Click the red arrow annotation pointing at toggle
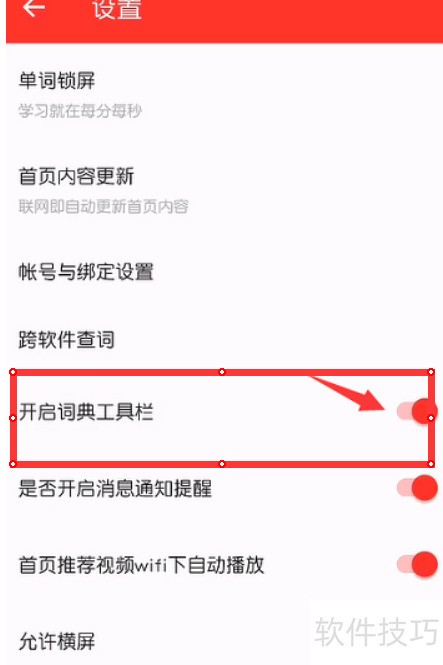This screenshot has width=443, height=665. (348, 394)
